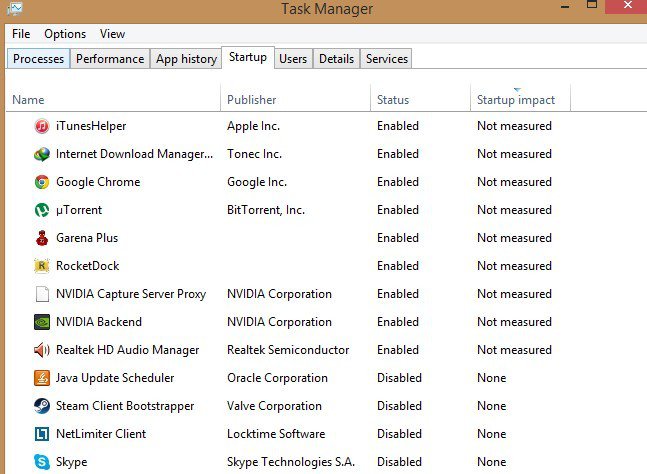
Task: Click the Steam Client Bootstrapper name
Action: 125,406
